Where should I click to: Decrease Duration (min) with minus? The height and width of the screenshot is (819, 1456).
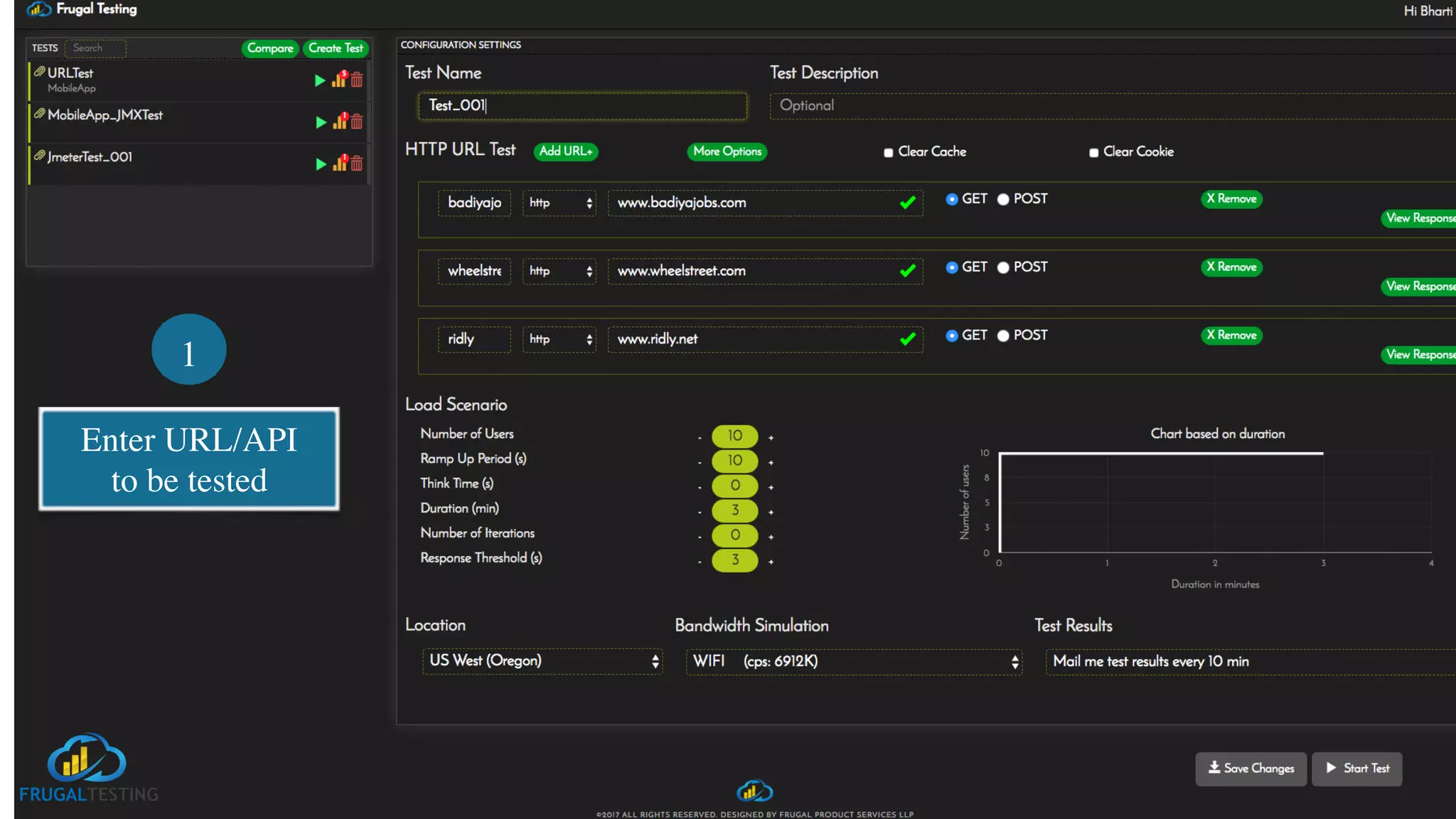click(x=700, y=512)
